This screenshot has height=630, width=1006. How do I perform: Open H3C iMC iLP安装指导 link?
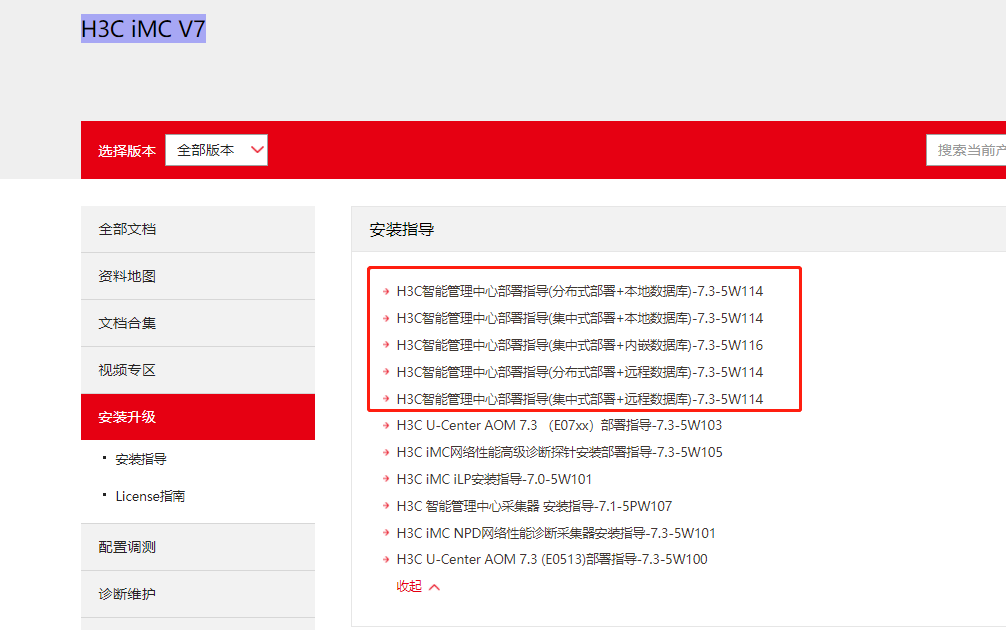pos(494,479)
